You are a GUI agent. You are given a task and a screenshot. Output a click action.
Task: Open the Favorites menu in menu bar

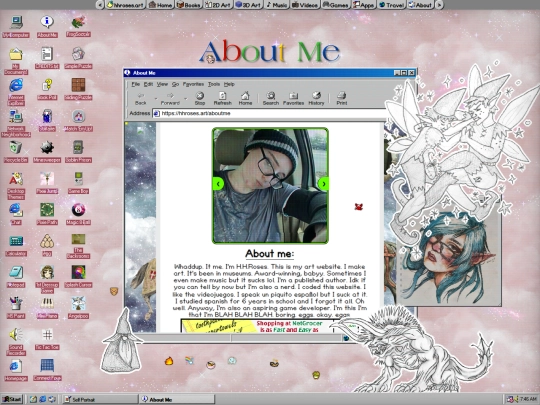pyautogui.click(x=193, y=84)
